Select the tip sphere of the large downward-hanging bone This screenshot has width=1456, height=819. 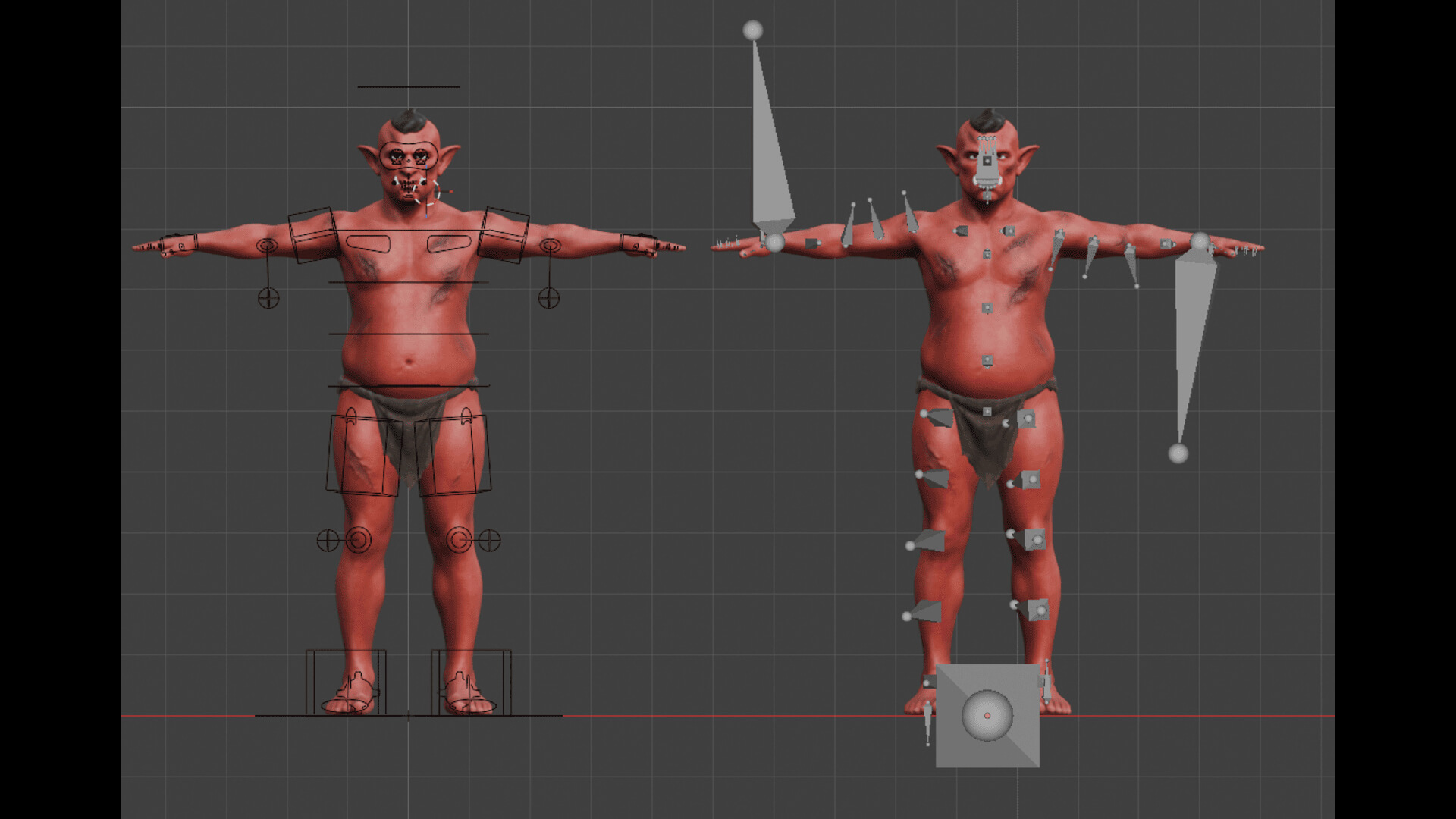click(x=1178, y=453)
